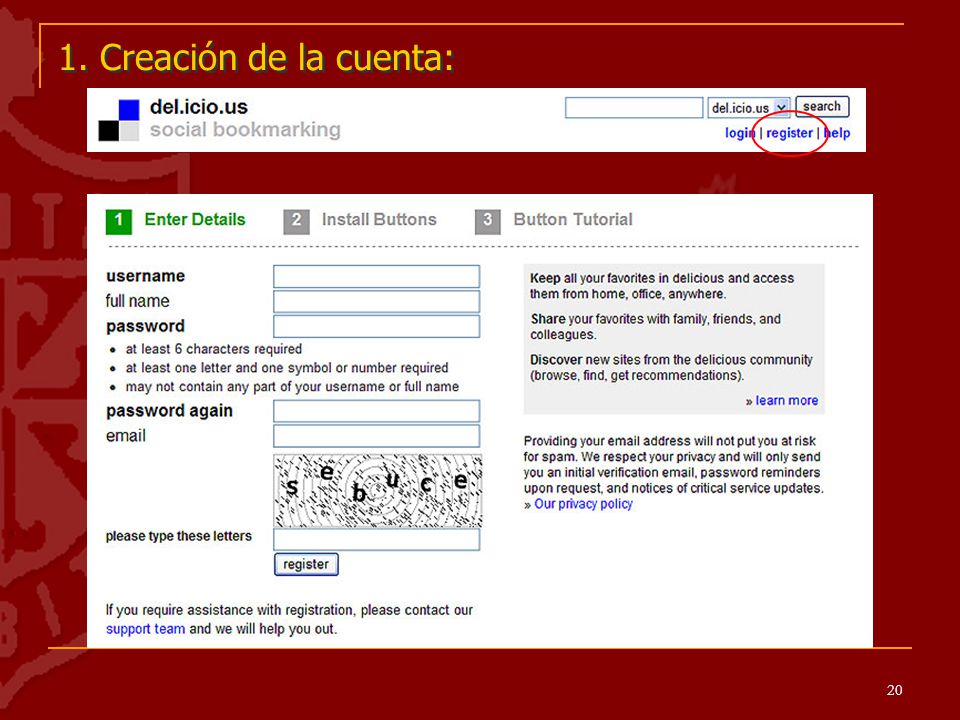This screenshot has height=720, width=960.
Task: Click the search button in header
Action: coord(822,107)
